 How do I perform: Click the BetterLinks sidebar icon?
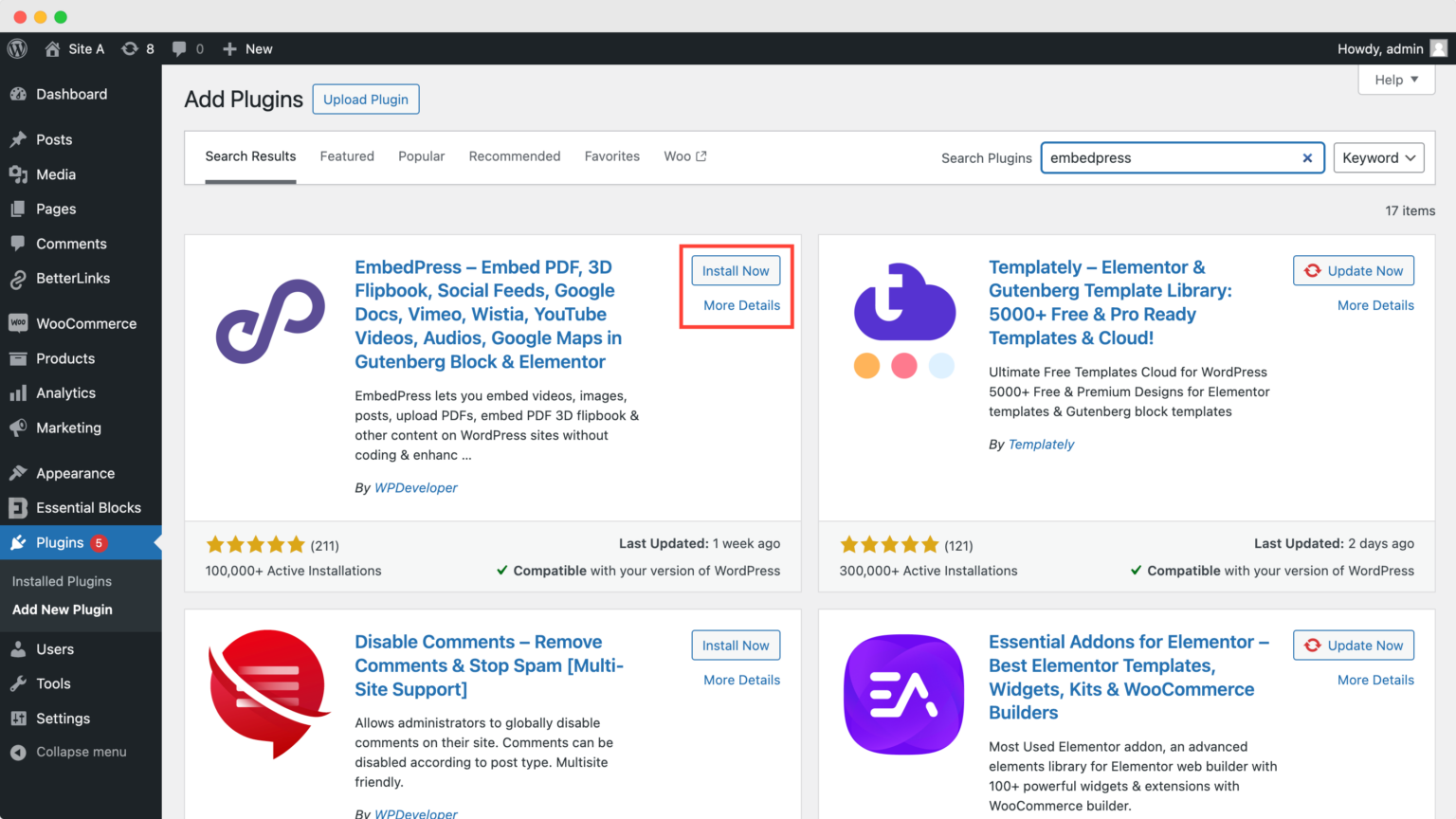21,278
